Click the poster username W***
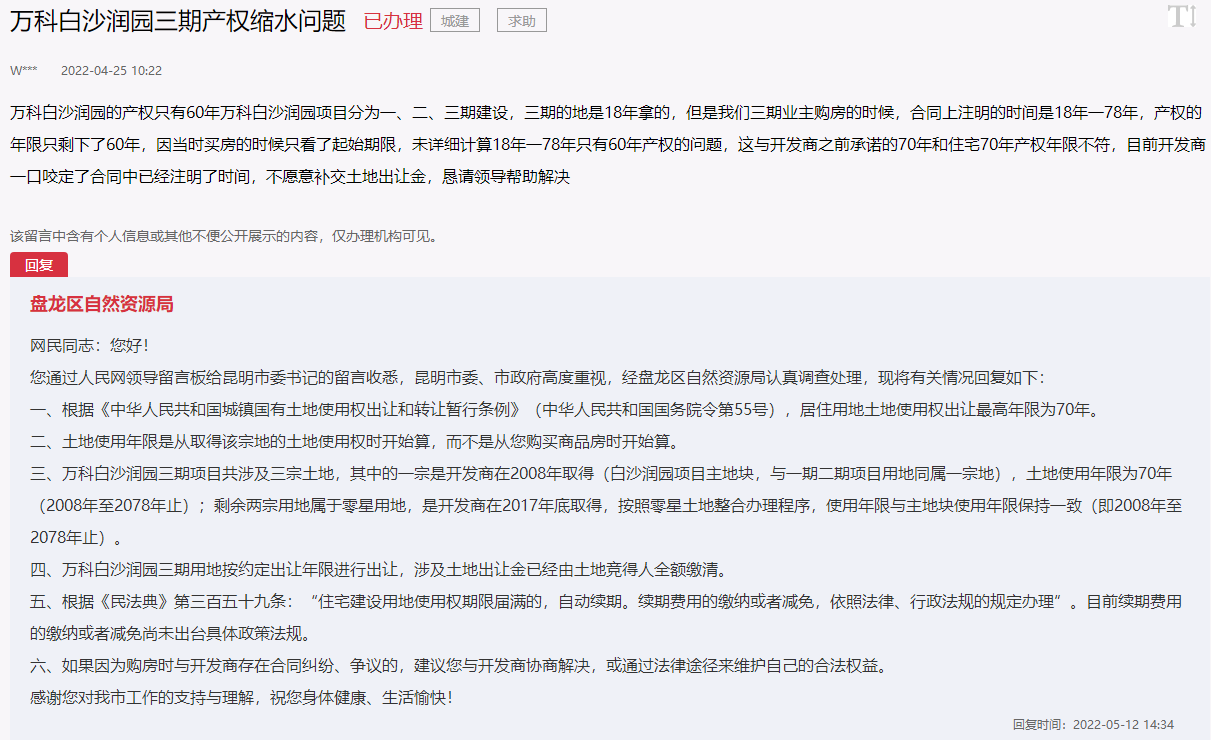This screenshot has width=1211, height=740. pyautogui.click(x=24, y=71)
